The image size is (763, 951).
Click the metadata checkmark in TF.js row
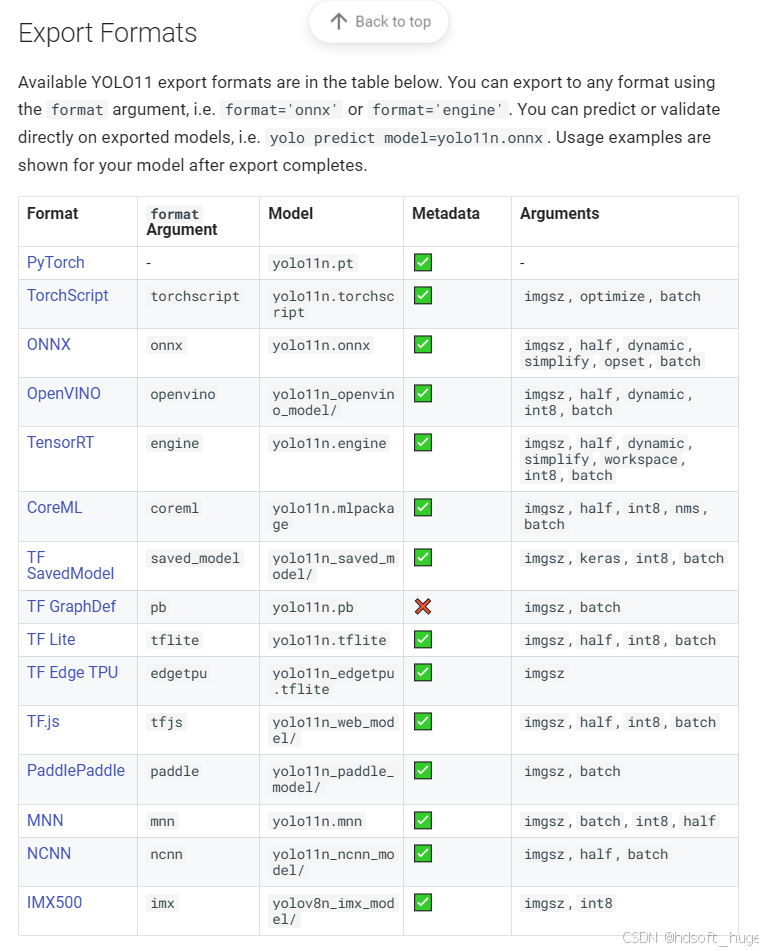423,722
